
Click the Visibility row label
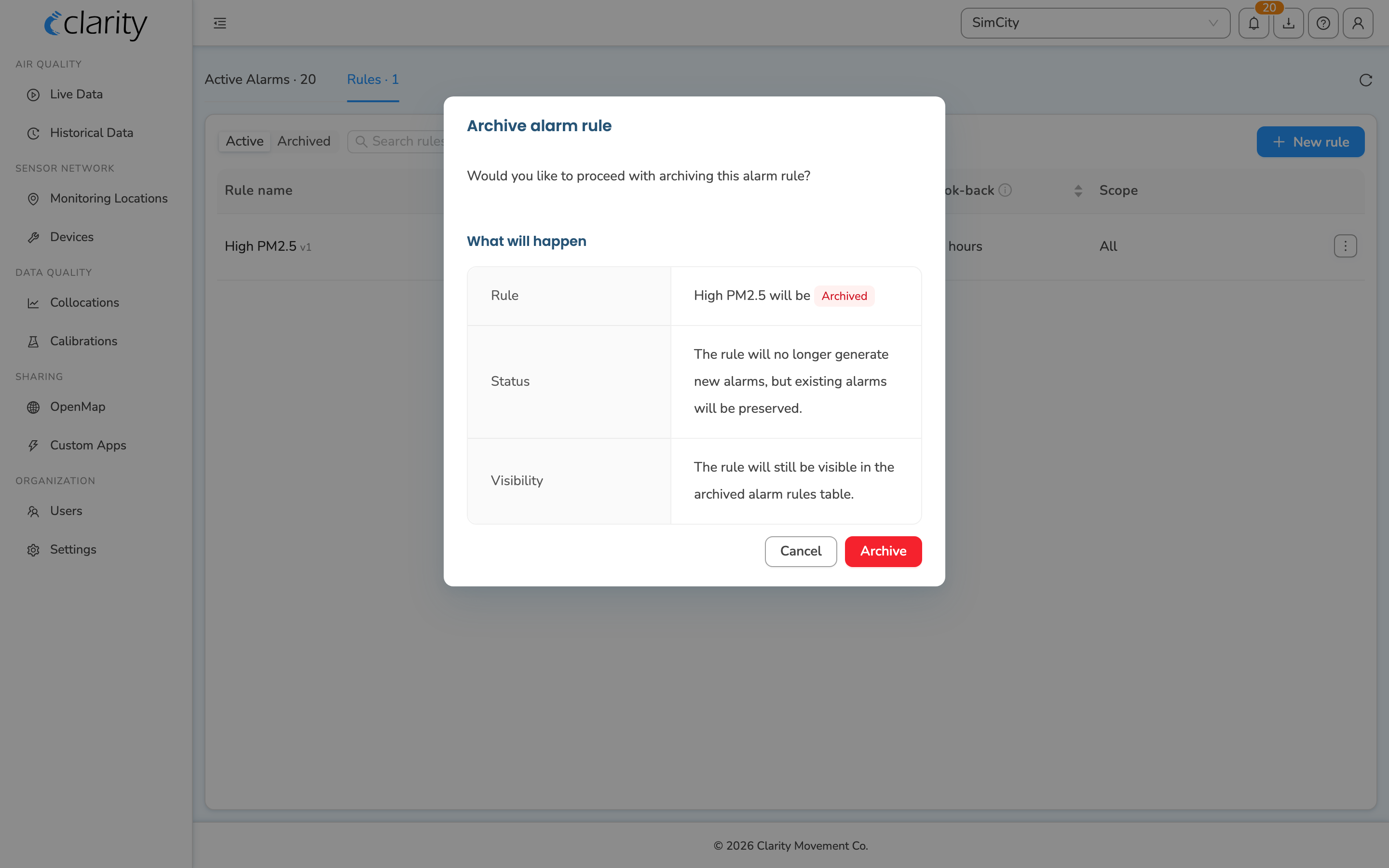(517, 480)
